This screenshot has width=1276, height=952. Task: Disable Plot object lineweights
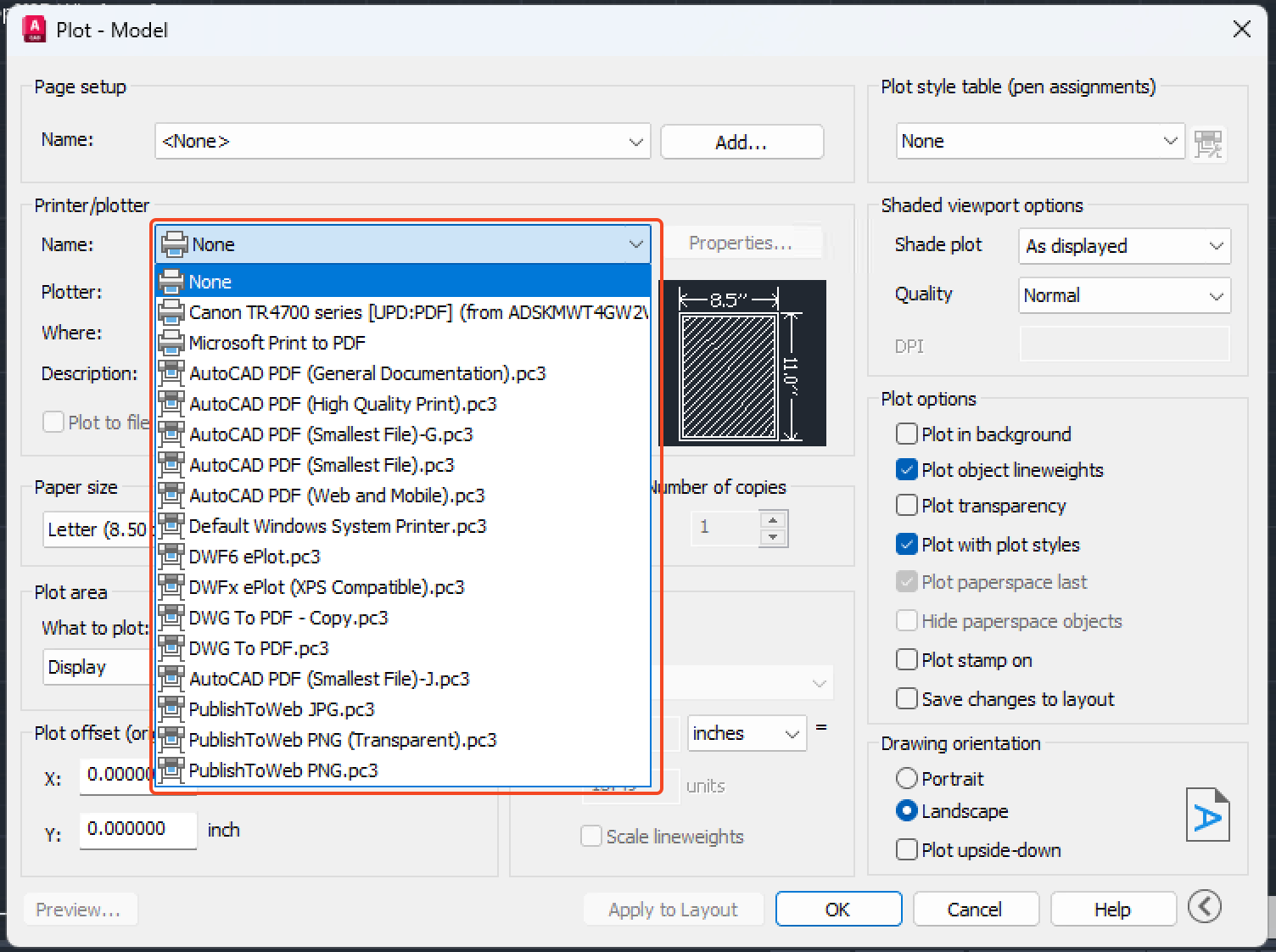click(906, 469)
